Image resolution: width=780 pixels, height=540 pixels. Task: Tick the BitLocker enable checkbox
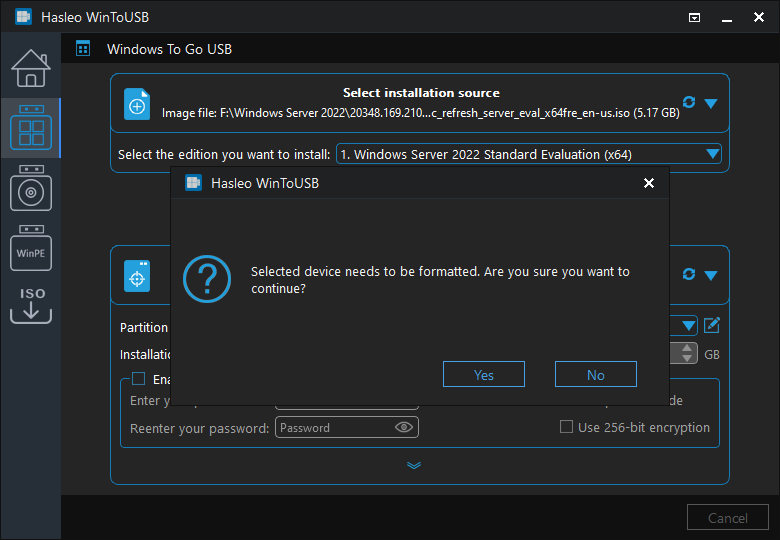(x=139, y=379)
